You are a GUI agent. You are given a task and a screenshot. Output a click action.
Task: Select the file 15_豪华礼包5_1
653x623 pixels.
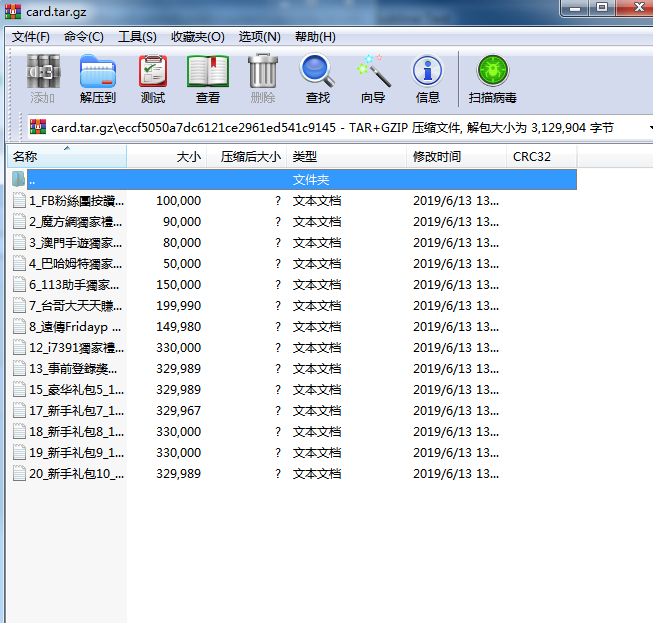point(76,389)
